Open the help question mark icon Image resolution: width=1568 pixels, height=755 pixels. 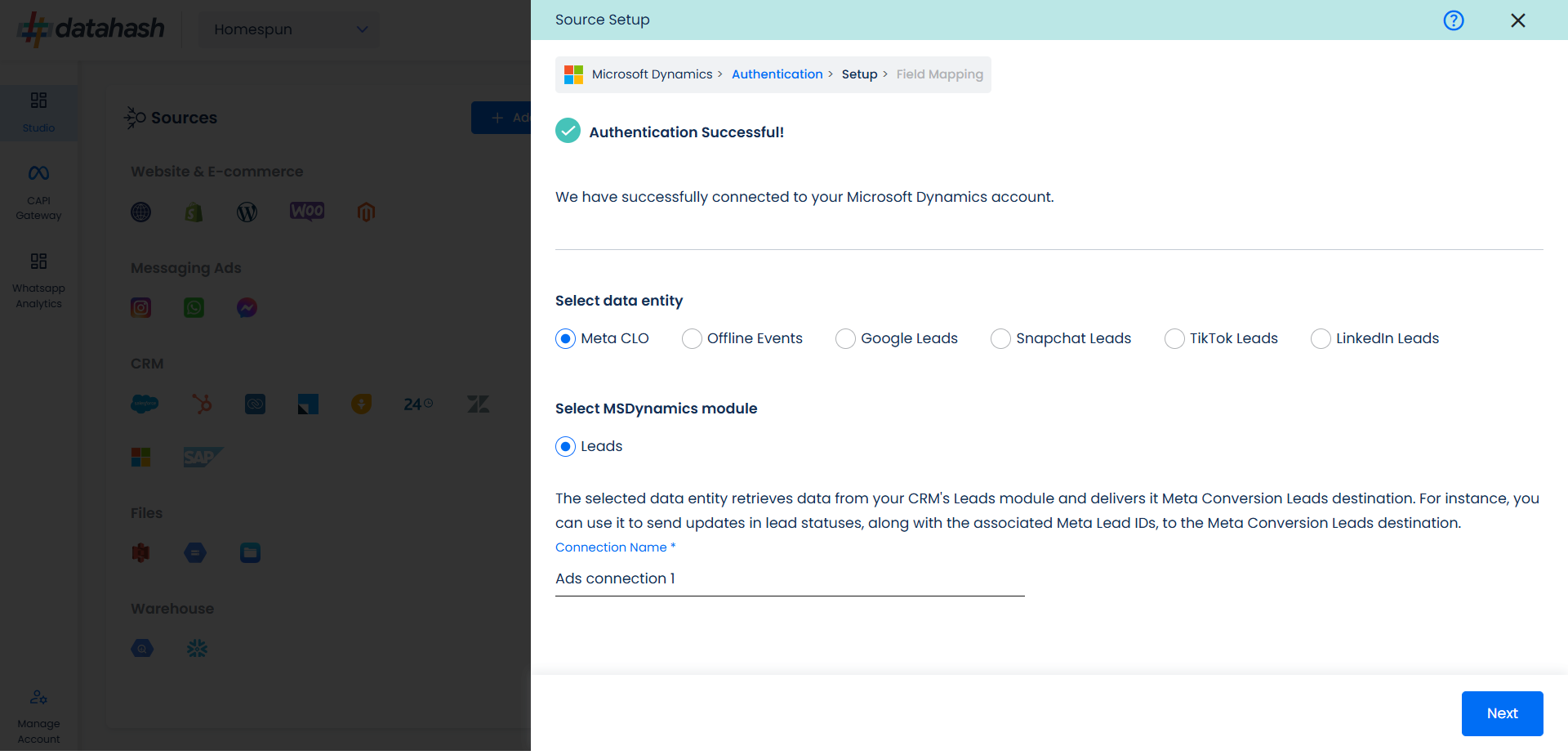pyautogui.click(x=1454, y=20)
